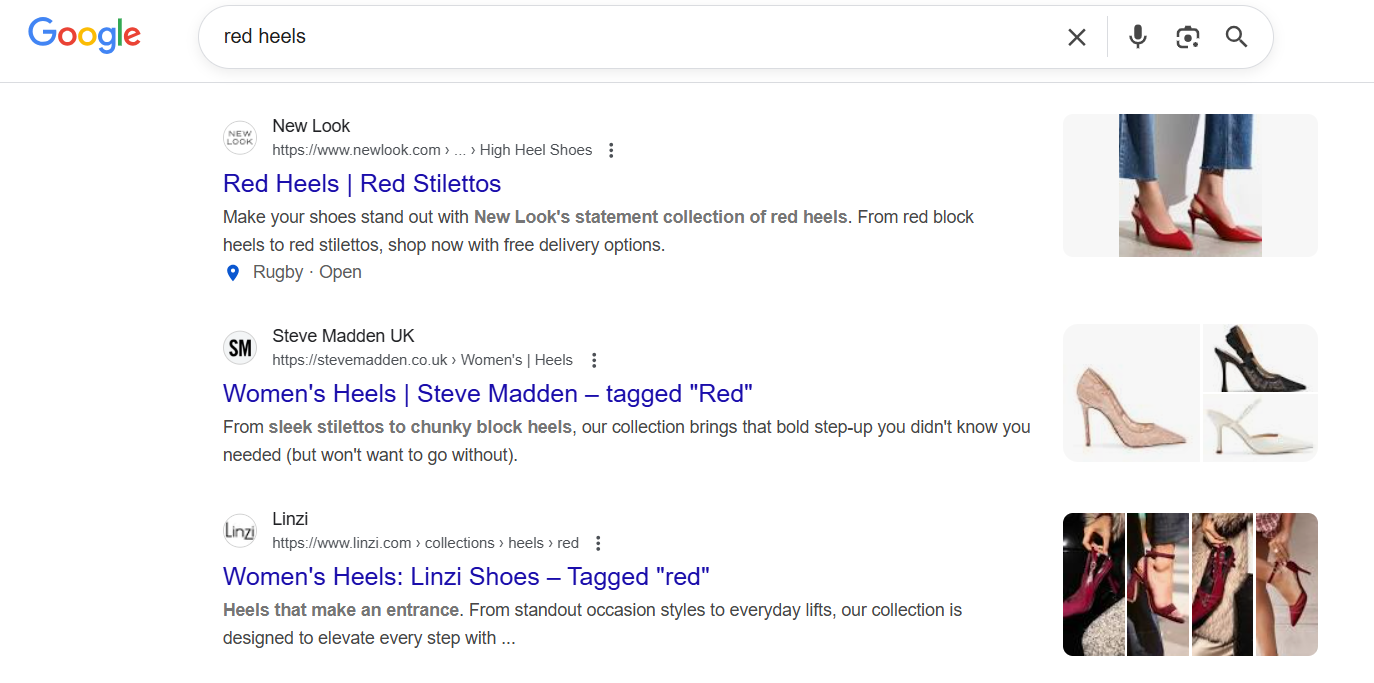Screen dimensions: 1374x683
Task: Open the three-dot menu for Steve Madden result
Action: (594, 359)
